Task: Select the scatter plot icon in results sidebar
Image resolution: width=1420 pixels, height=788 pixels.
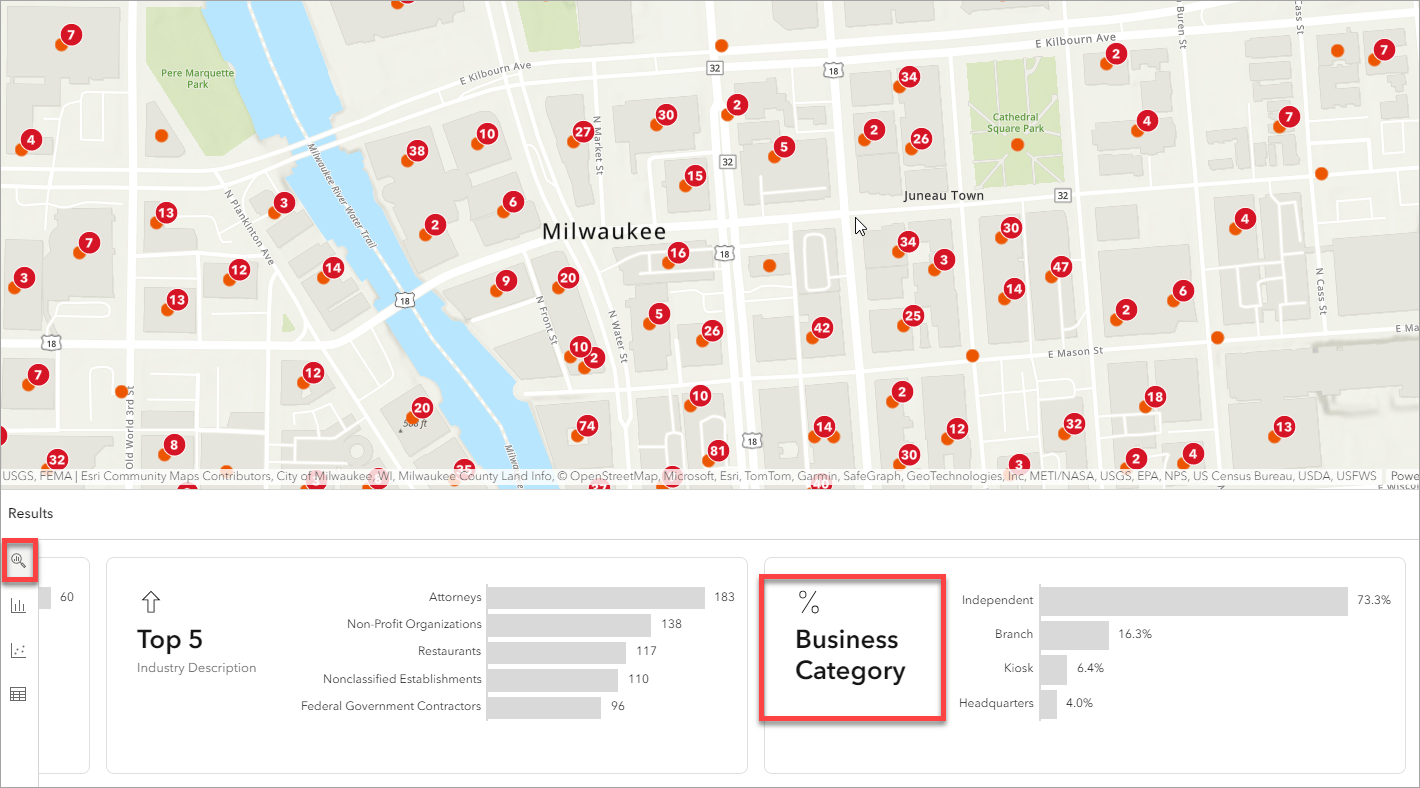Action: pyautogui.click(x=18, y=650)
